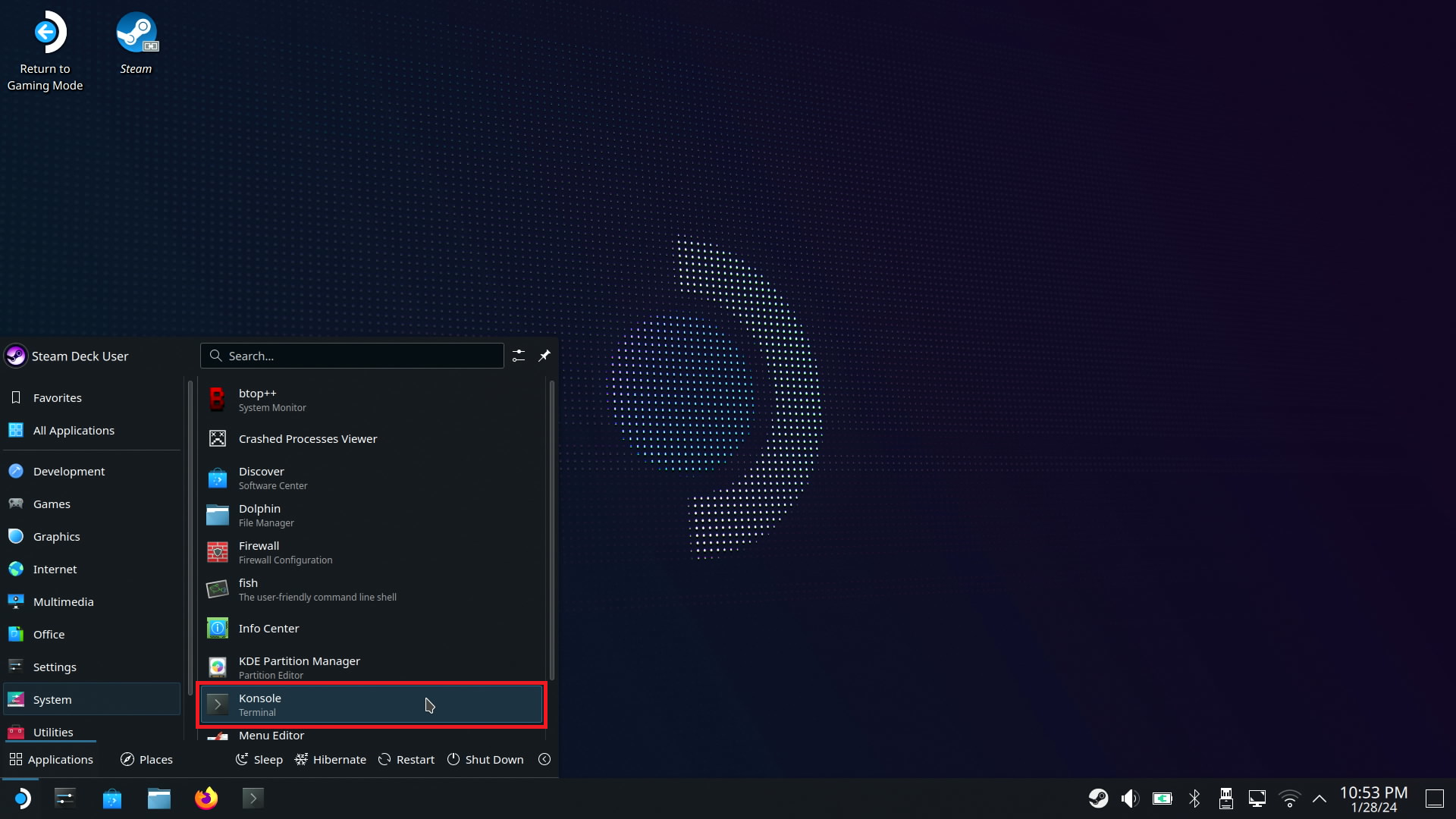The height and width of the screenshot is (819, 1456).
Task: Click the application Search field
Action: point(353,356)
